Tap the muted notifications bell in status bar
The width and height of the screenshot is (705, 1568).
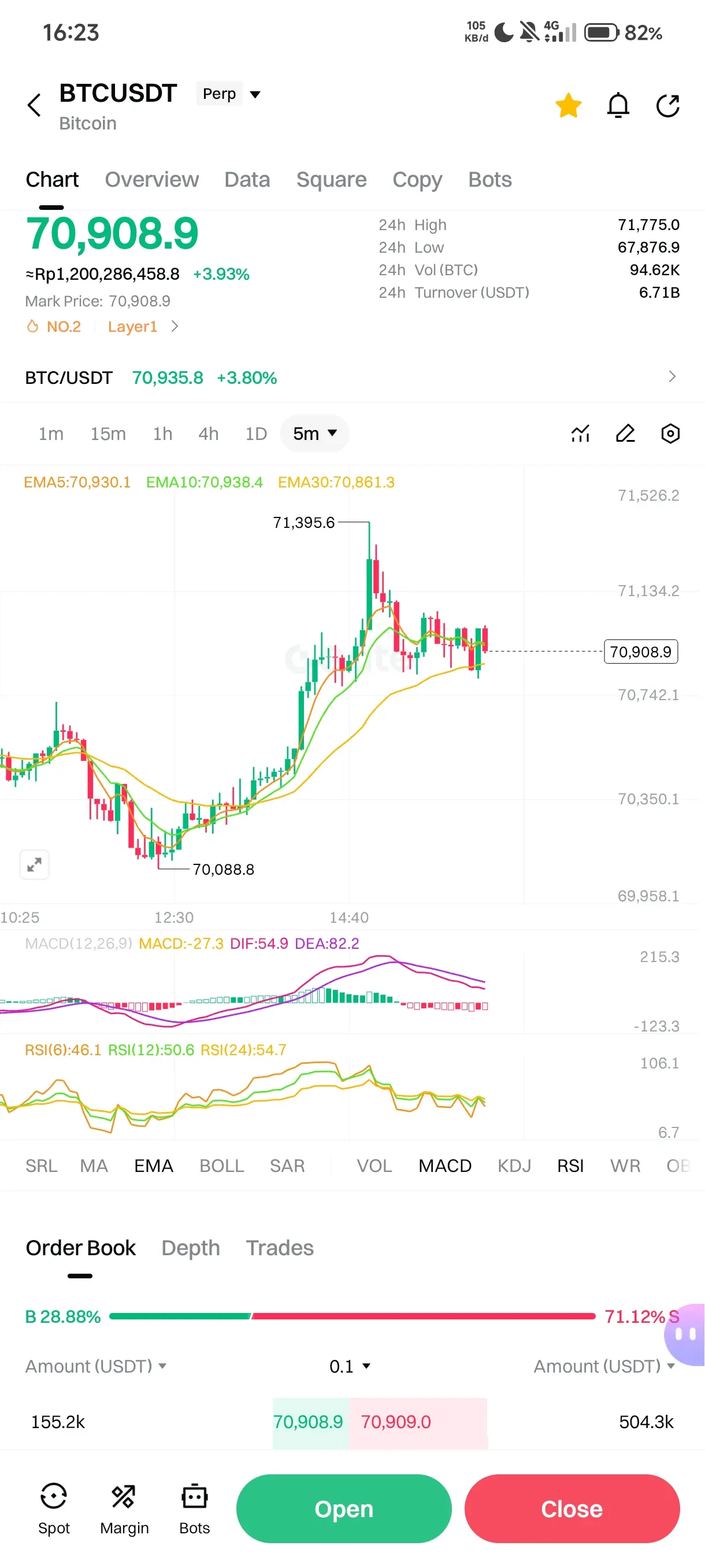(529, 32)
